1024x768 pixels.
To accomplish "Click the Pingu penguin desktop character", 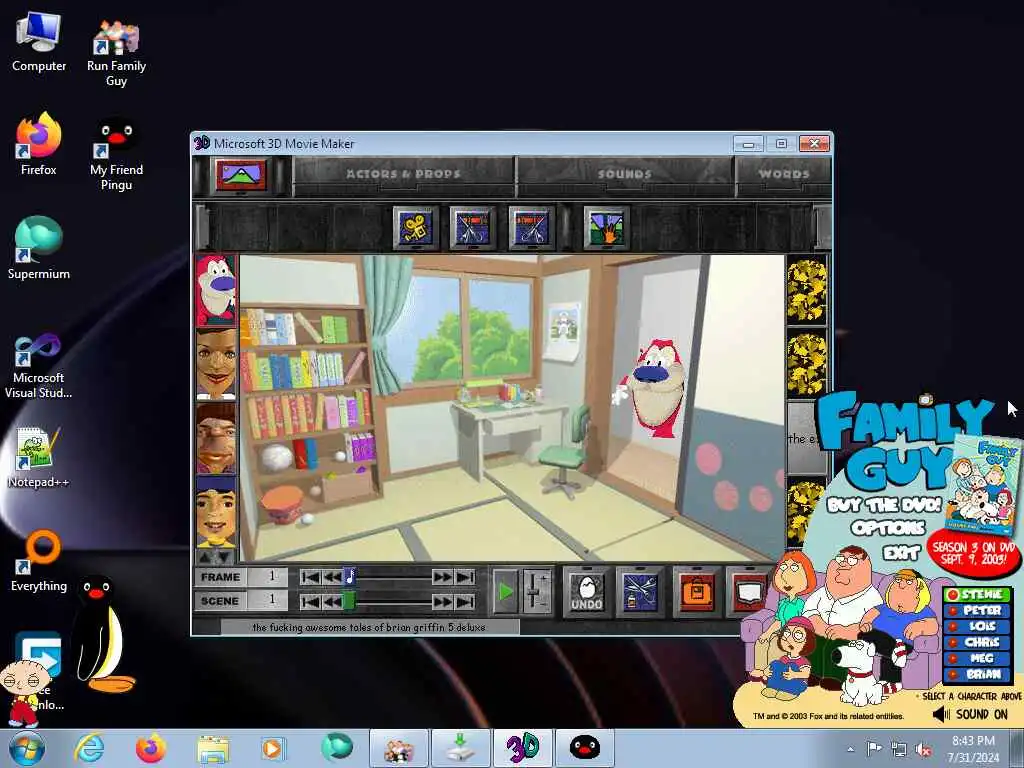I will coord(103,633).
